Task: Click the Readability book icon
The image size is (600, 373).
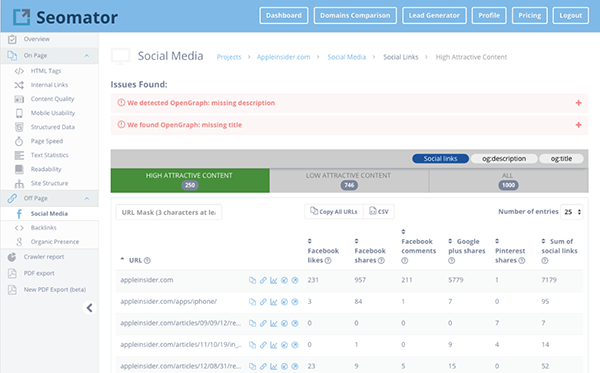Action: click(19, 169)
